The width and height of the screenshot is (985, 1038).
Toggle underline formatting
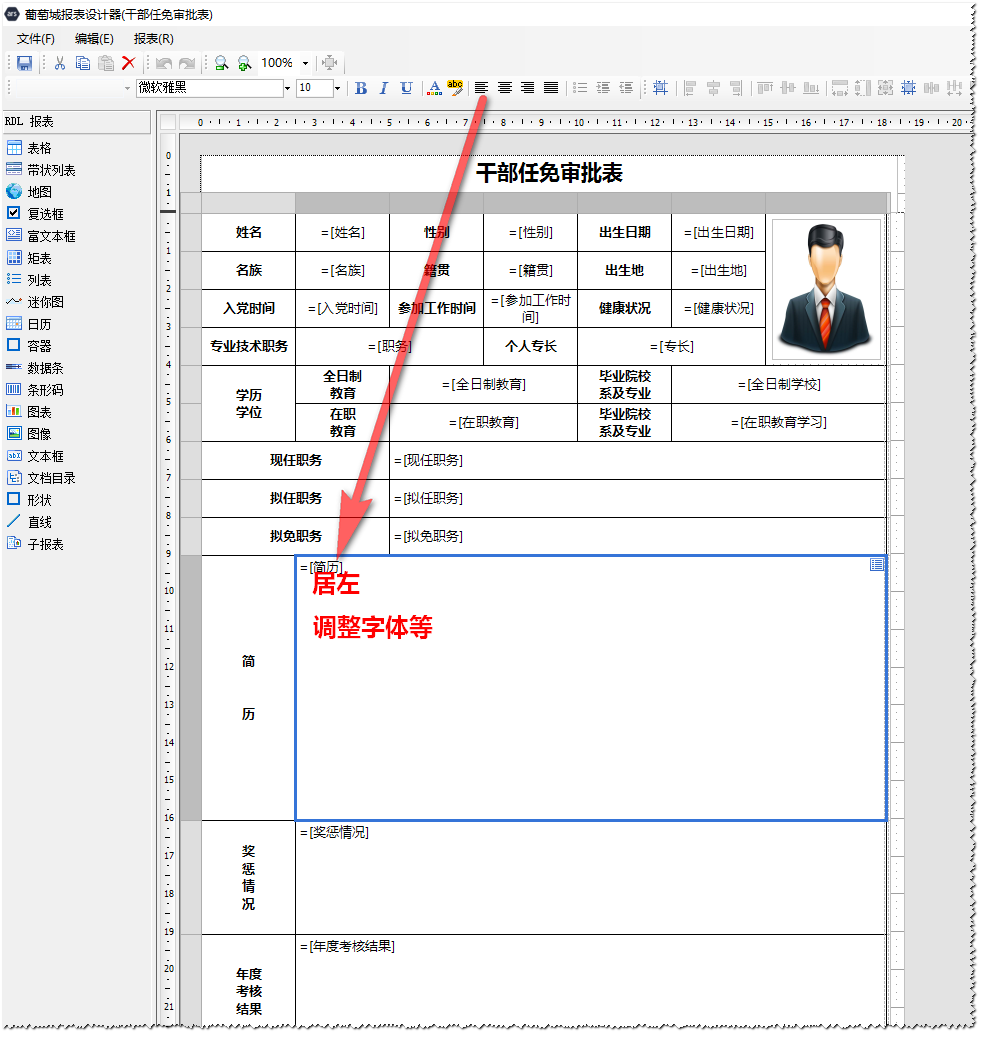coord(406,88)
